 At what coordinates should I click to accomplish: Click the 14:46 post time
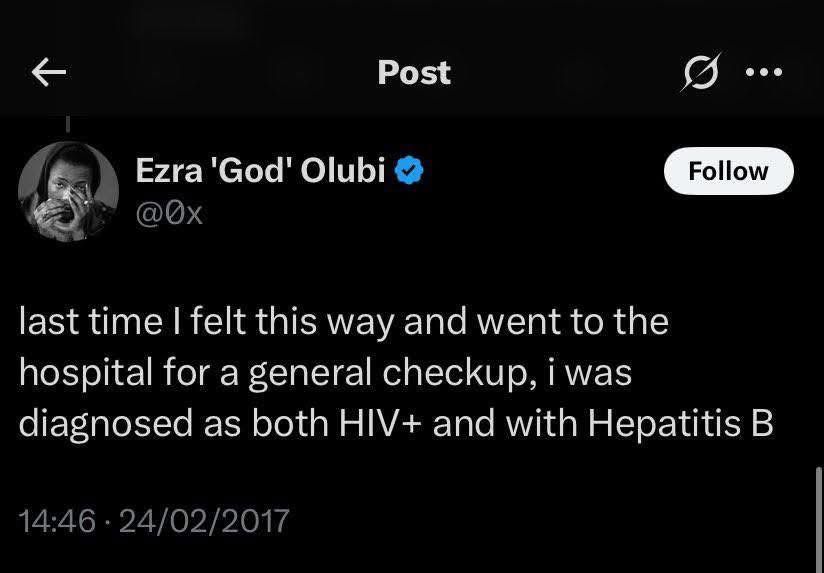57,520
